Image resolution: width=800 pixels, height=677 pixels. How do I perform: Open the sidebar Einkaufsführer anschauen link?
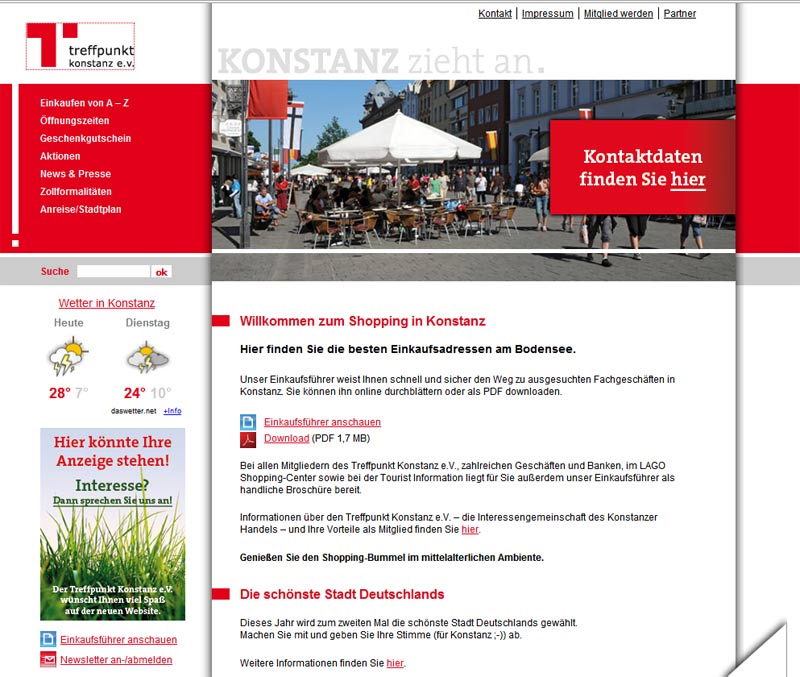[x=118, y=639]
